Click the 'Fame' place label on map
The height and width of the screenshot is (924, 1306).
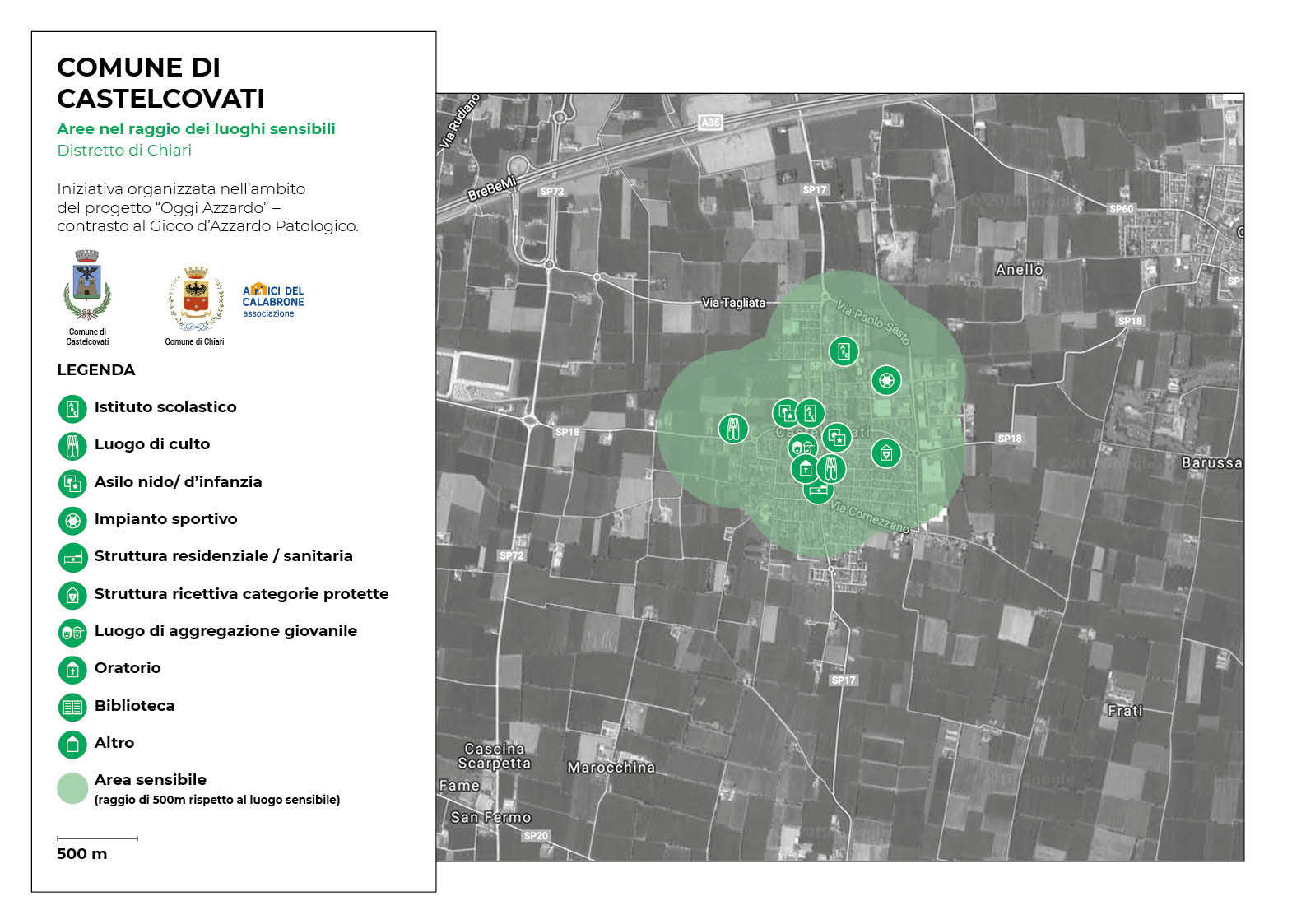459,786
